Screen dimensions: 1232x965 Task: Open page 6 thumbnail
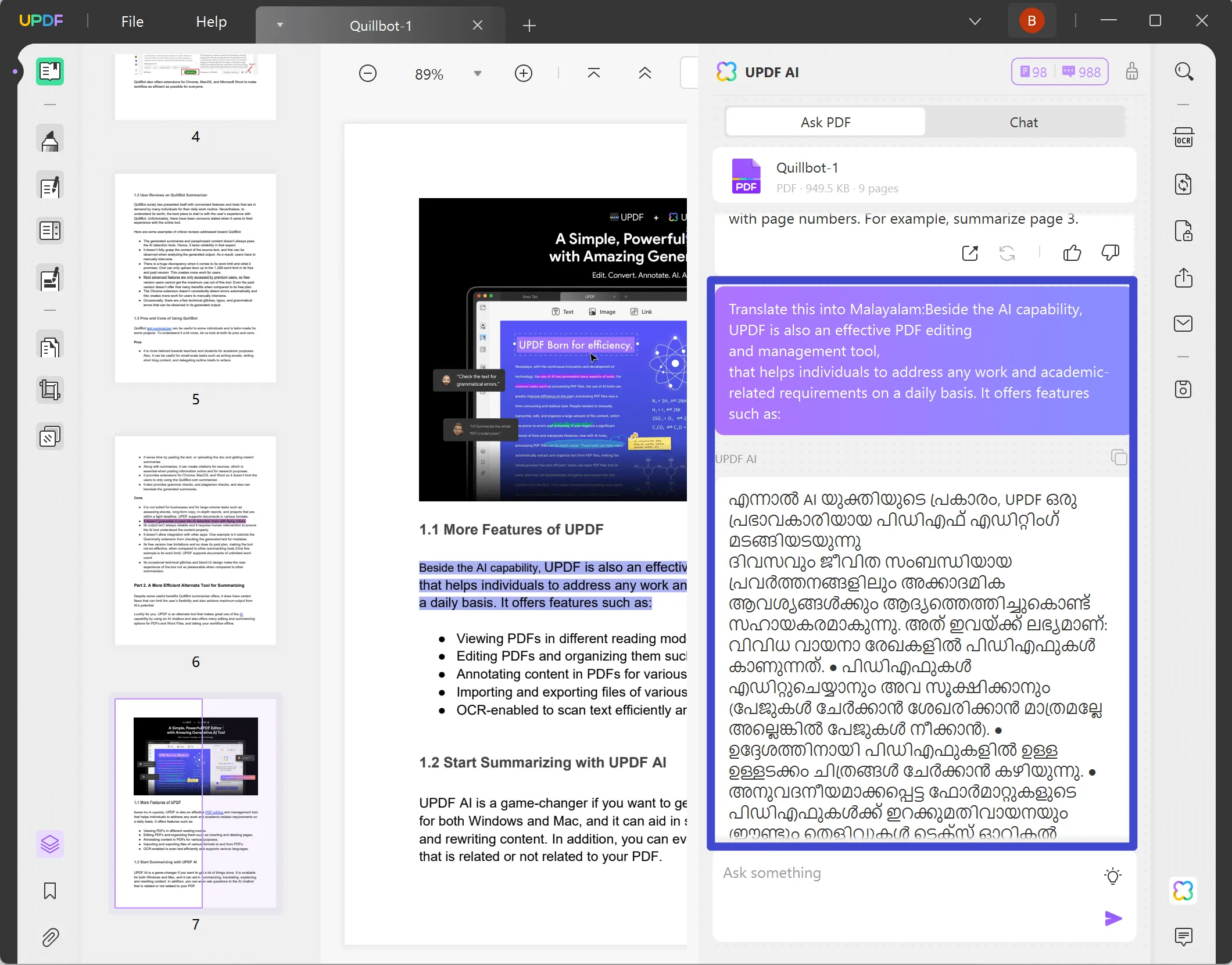click(196, 541)
